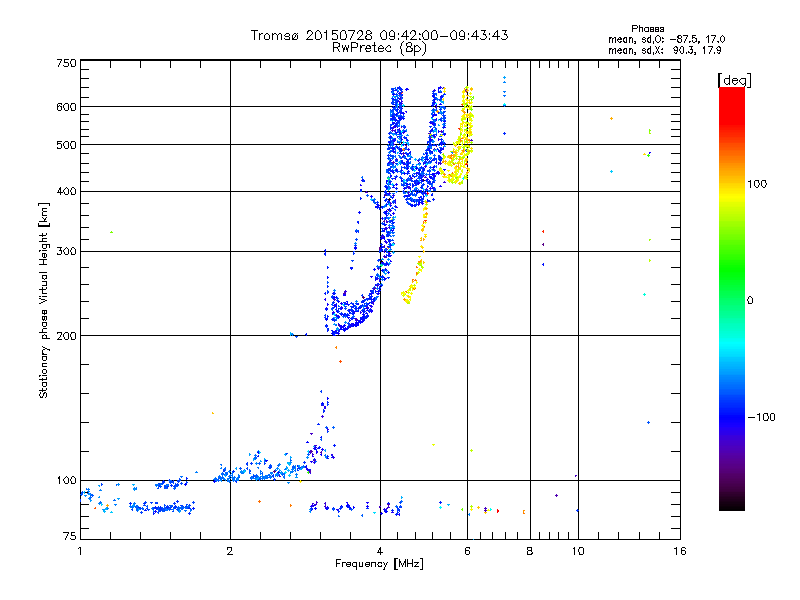Click the '500' y-axis tick label
This screenshot has height=600, width=800.
[x=66, y=145]
